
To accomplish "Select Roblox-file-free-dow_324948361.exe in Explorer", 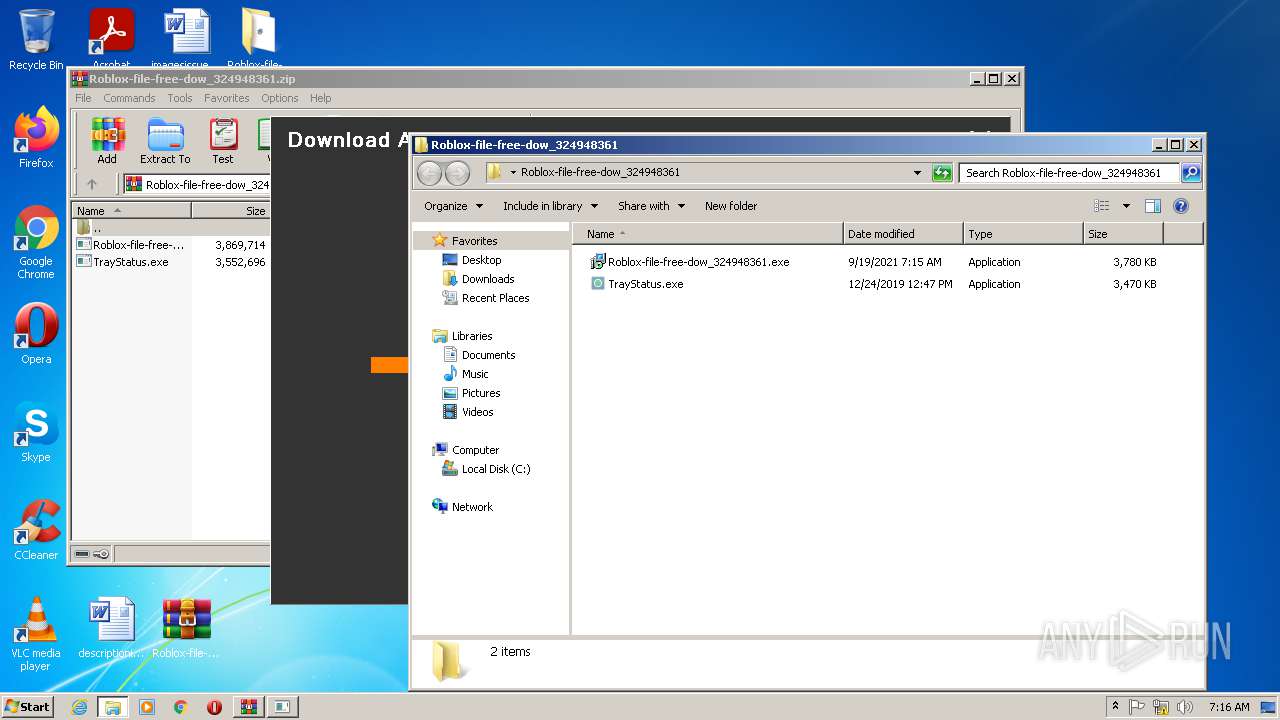I will (x=698, y=262).
